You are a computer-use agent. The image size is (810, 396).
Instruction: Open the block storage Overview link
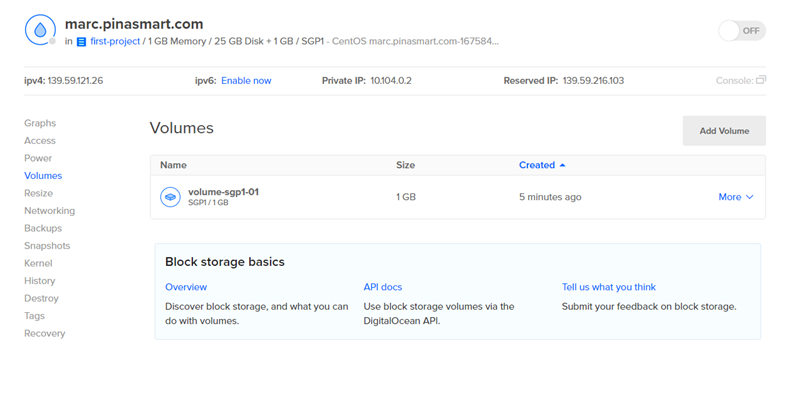click(186, 287)
